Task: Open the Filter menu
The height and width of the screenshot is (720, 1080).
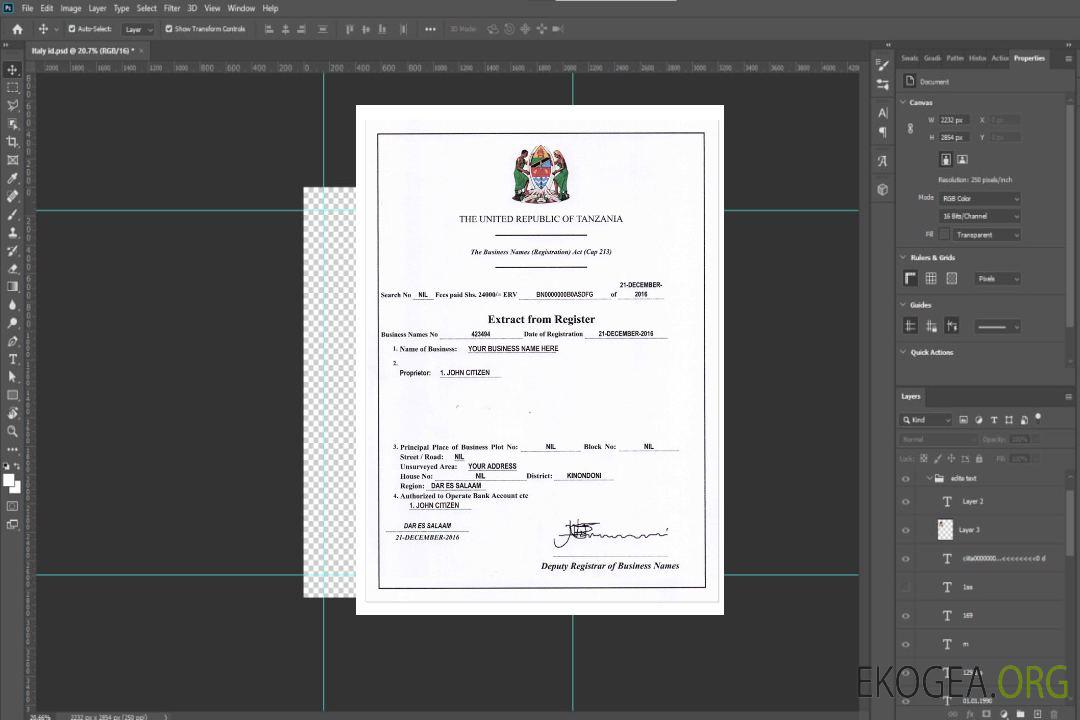Action: (172, 8)
